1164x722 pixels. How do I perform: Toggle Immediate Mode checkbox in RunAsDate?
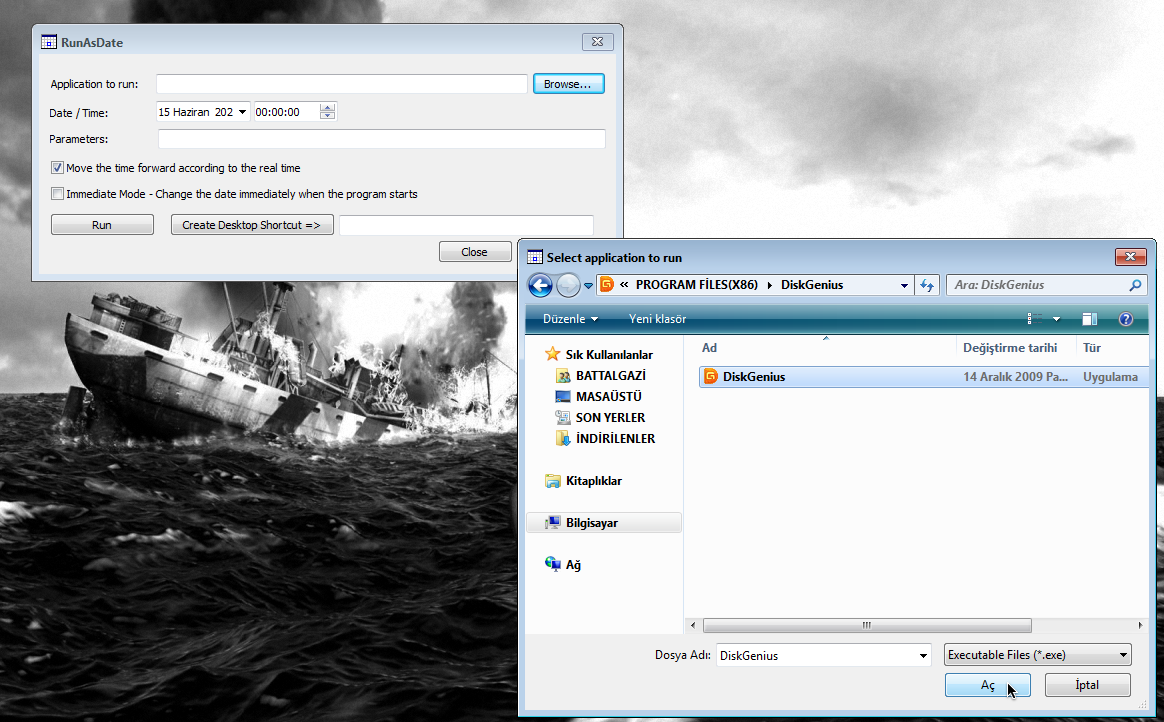click(x=57, y=194)
